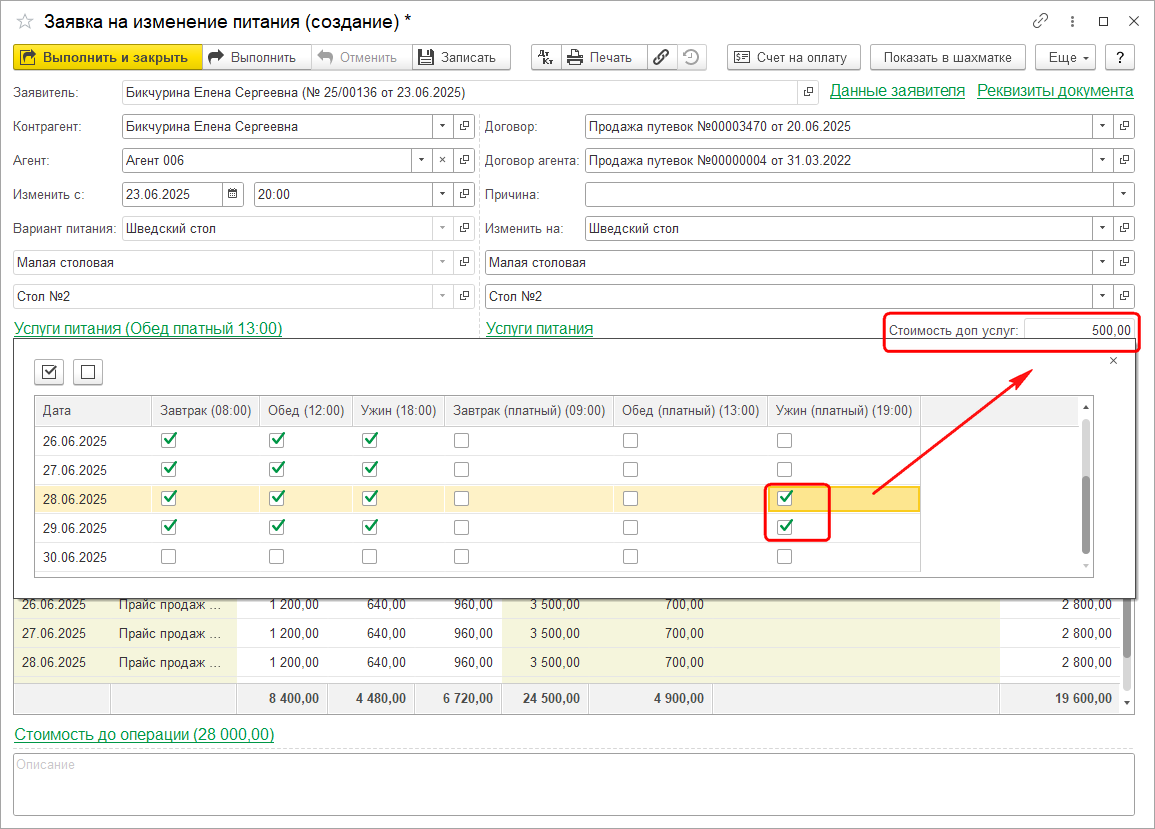Expand the Договор dropdown list
Viewport: 1155px width, 829px height.
point(1102,127)
